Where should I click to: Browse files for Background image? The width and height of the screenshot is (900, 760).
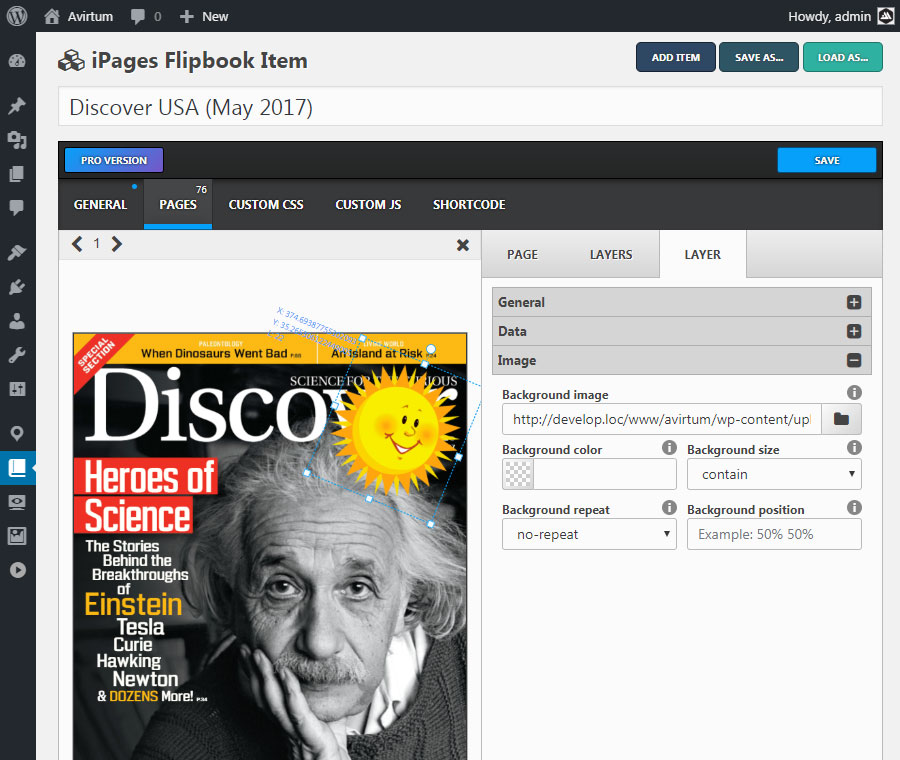[x=841, y=419]
